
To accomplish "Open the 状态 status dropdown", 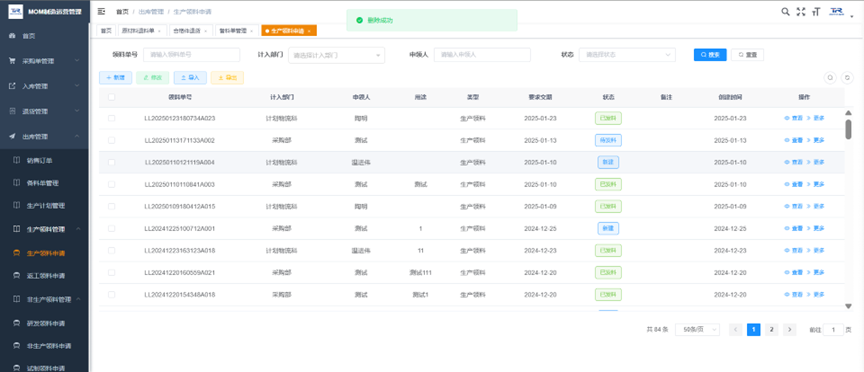I will coord(627,55).
